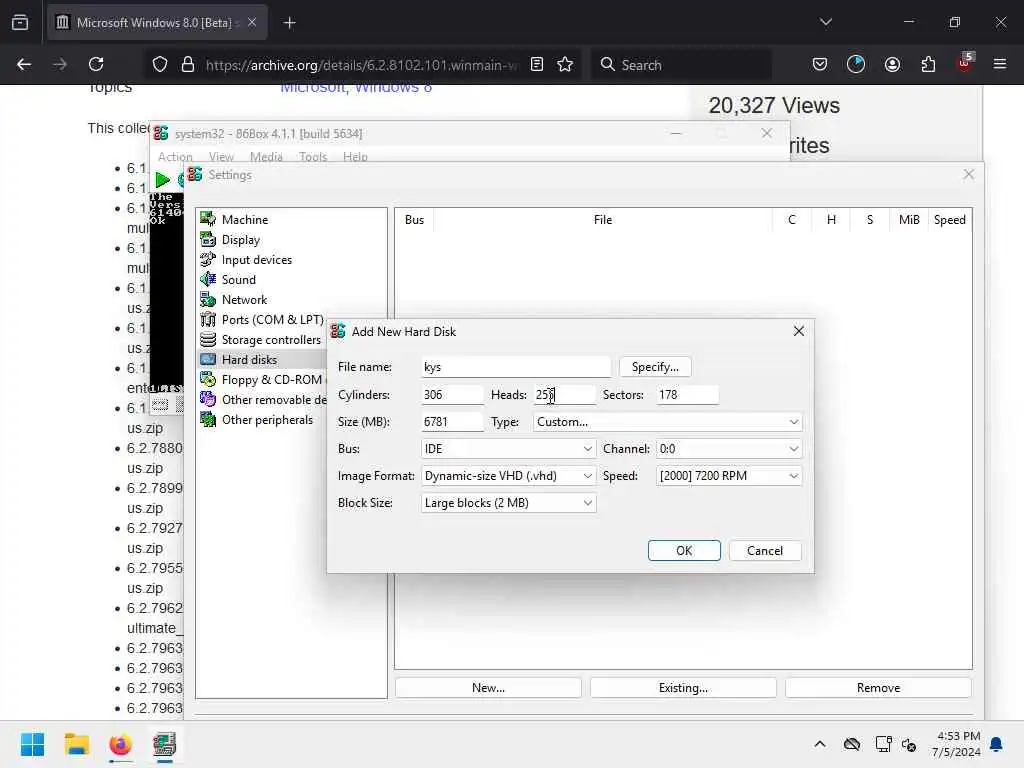Viewport: 1024px width, 768px height.
Task: Open Floppy & CD-ROM category icon
Action: point(208,379)
